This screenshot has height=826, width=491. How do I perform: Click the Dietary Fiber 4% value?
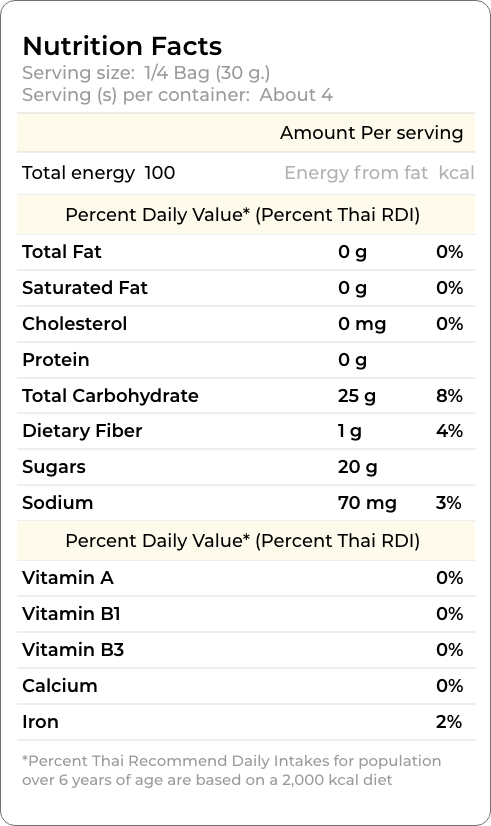[449, 431]
